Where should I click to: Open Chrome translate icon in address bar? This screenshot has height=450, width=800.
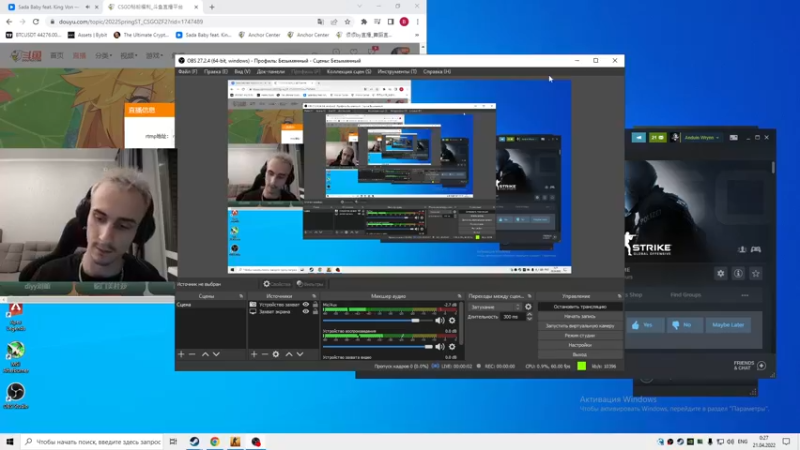(320, 22)
